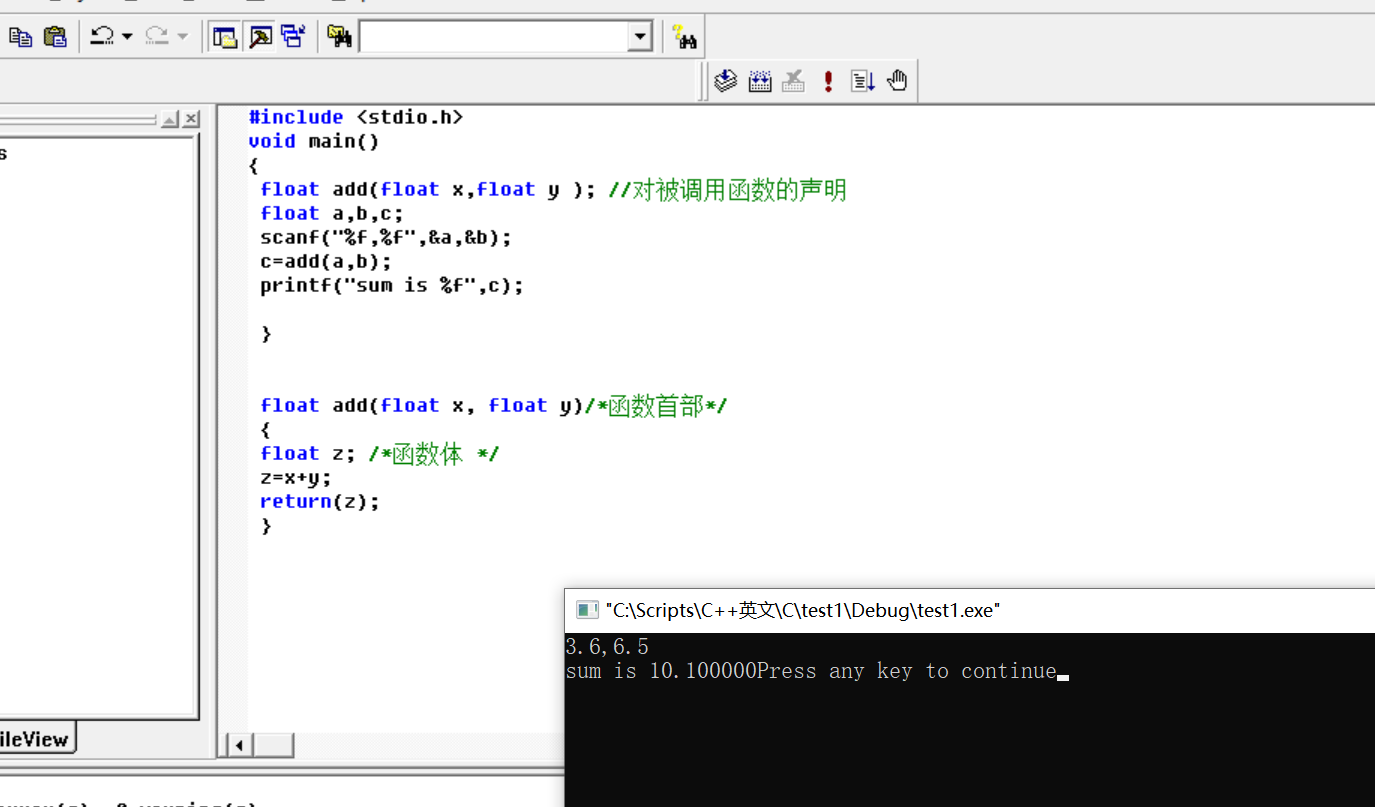Build the project with the Build icon
Image resolution: width=1375 pixels, height=807 pixels.
(760, 81)
